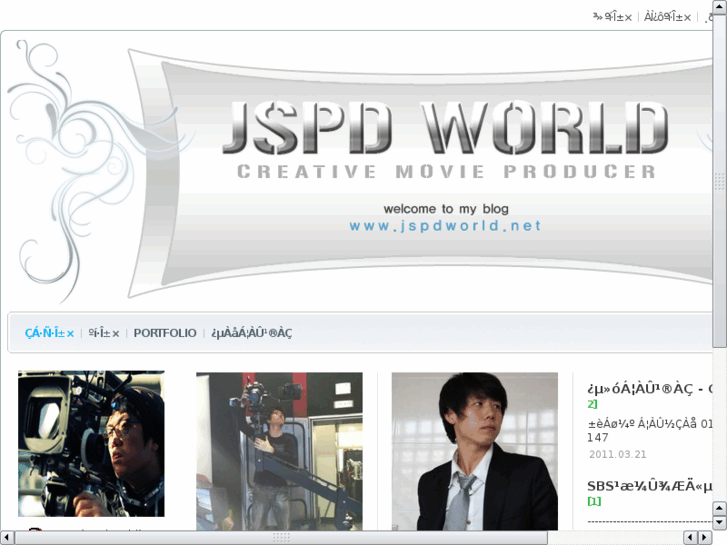Click the first top-right header utility link
727x545 pixels.
point(612,17)
